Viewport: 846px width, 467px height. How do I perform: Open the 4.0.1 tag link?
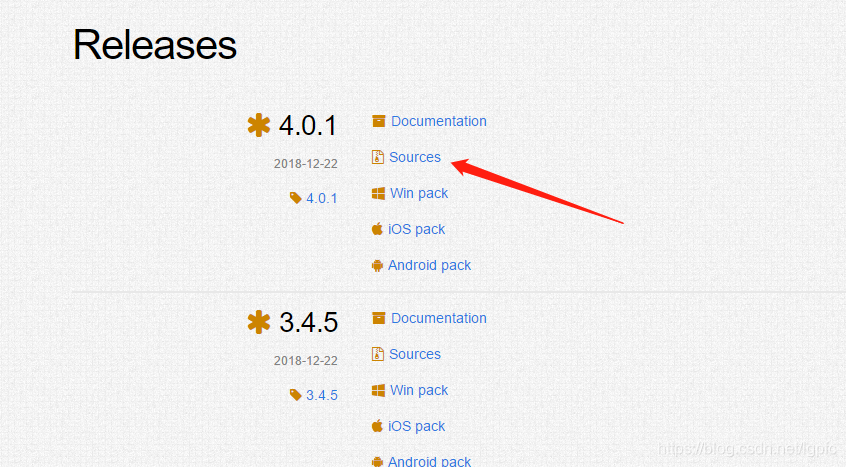coord(322,198)
